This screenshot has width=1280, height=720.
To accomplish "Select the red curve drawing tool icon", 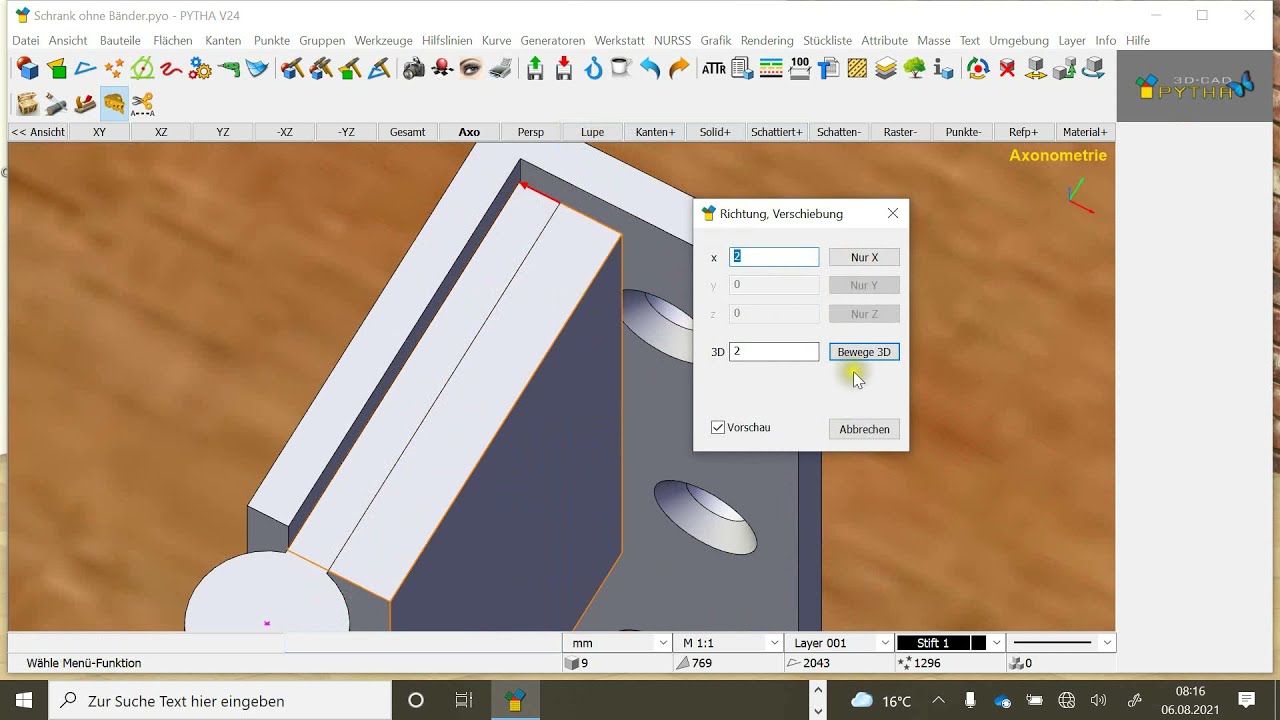I will pos(171,69).
